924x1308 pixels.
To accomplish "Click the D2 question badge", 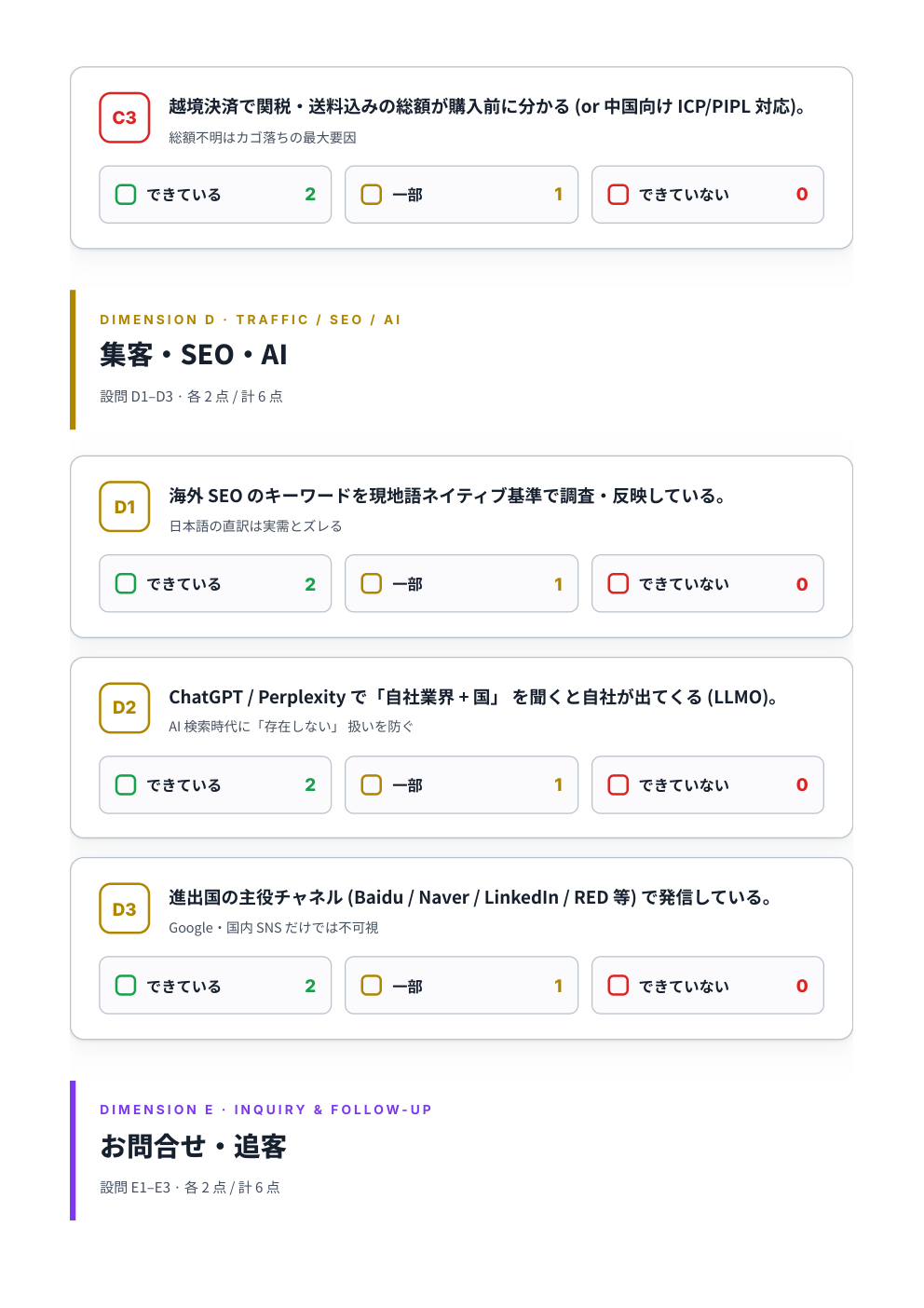I will pyautogui.click(x=125, y=708).
